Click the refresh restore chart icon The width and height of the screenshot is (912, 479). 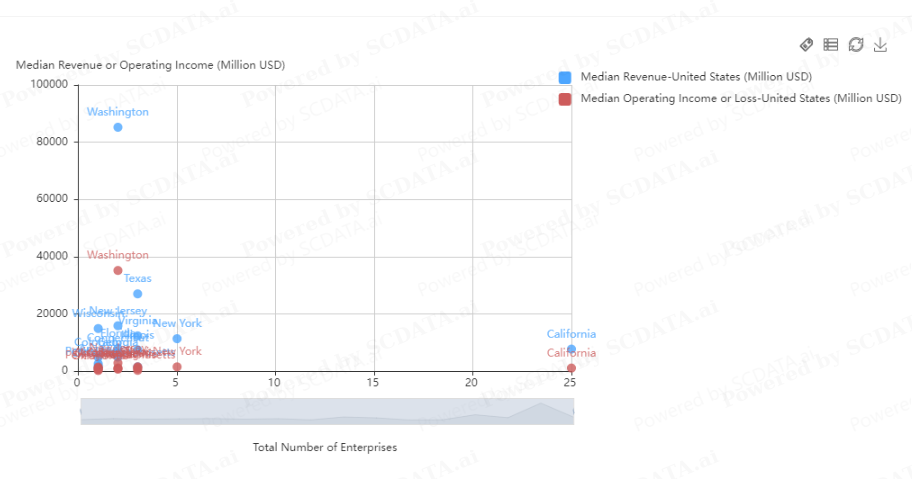[856, 45]
